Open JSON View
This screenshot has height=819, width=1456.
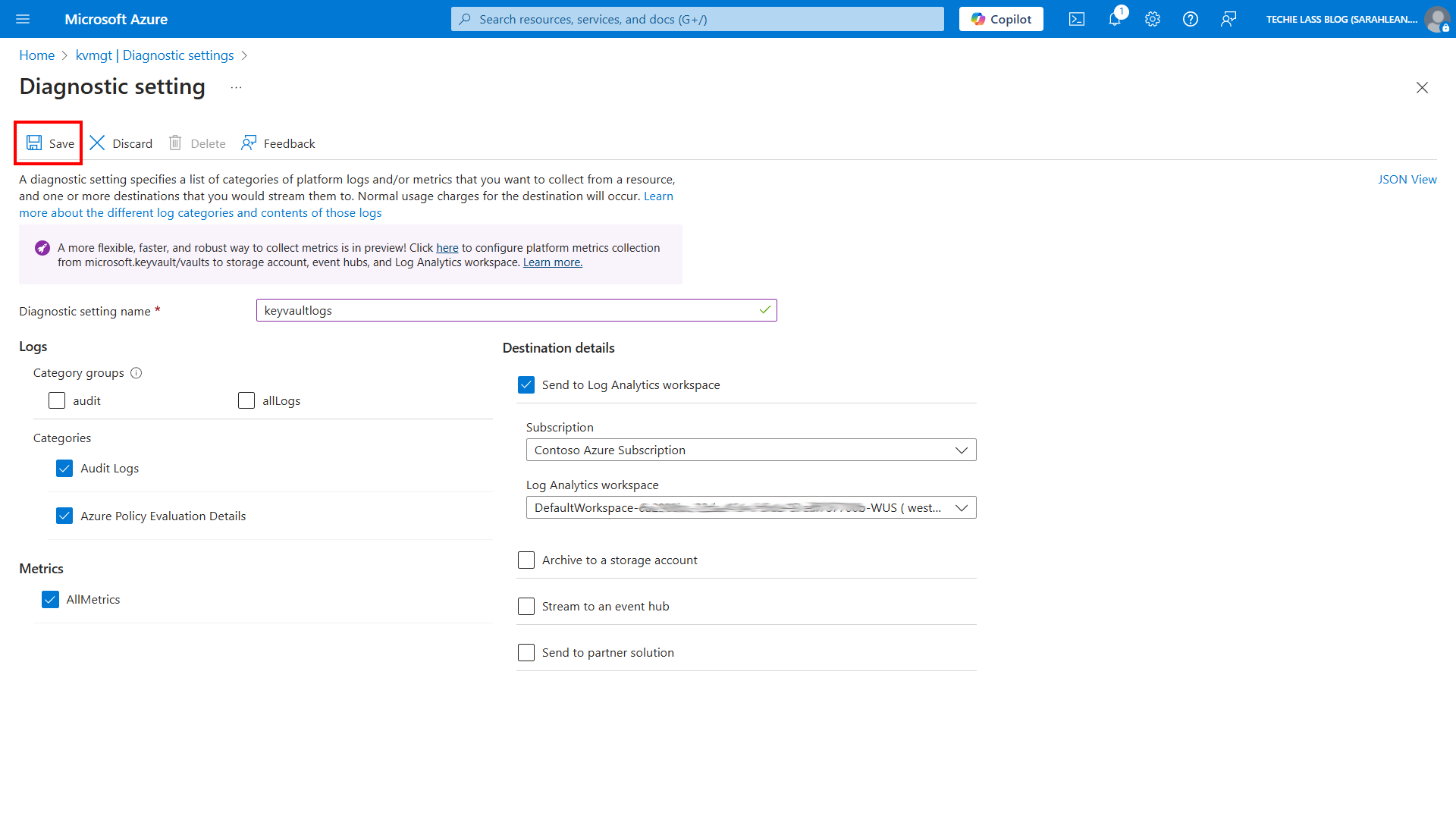click(1407, 179)
